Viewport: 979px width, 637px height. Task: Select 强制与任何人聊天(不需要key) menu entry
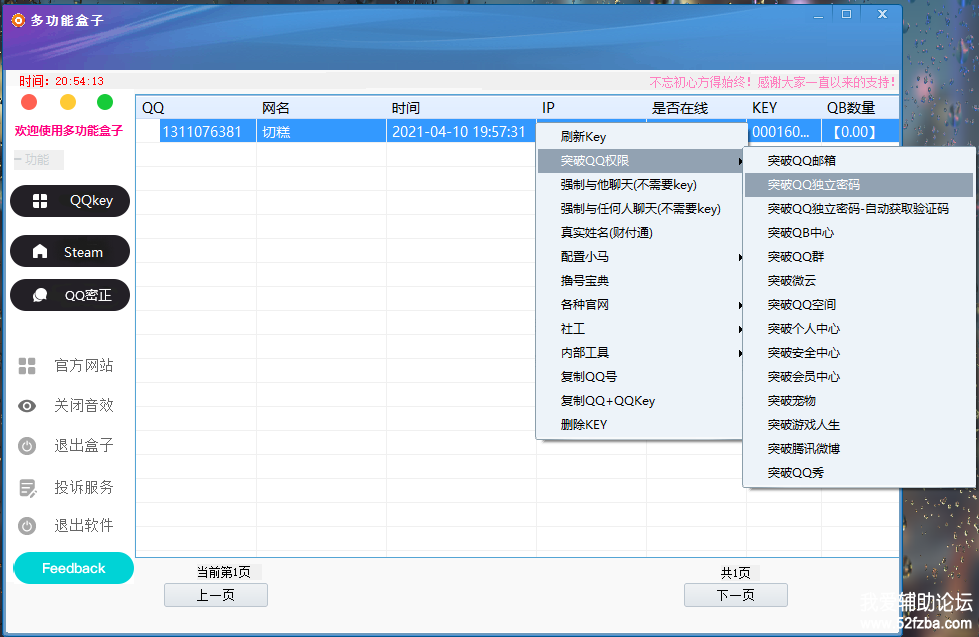(x=640, y=209)
